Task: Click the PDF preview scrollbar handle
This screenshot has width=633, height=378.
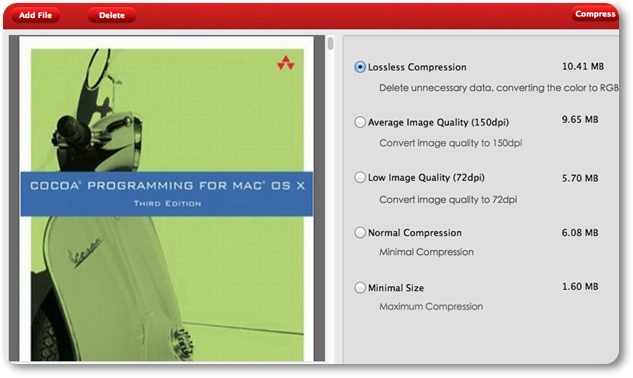Action: click(x=331, y=43)
